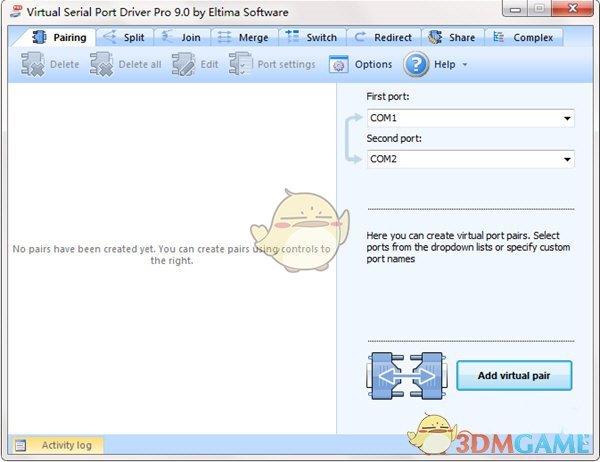This screenshot has width=600, height=462.
Task: Click the Delete pair toolbar icon
Action: pos(33,64)
